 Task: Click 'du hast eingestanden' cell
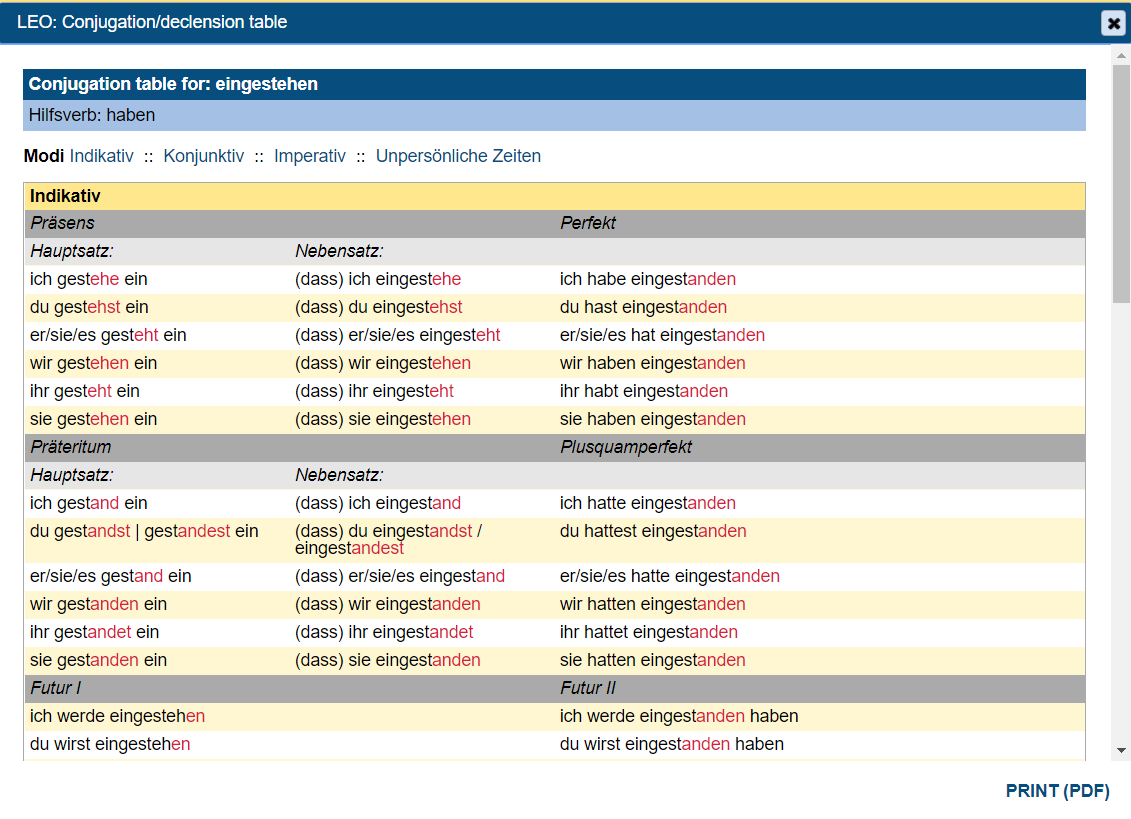tap(643, 307)
